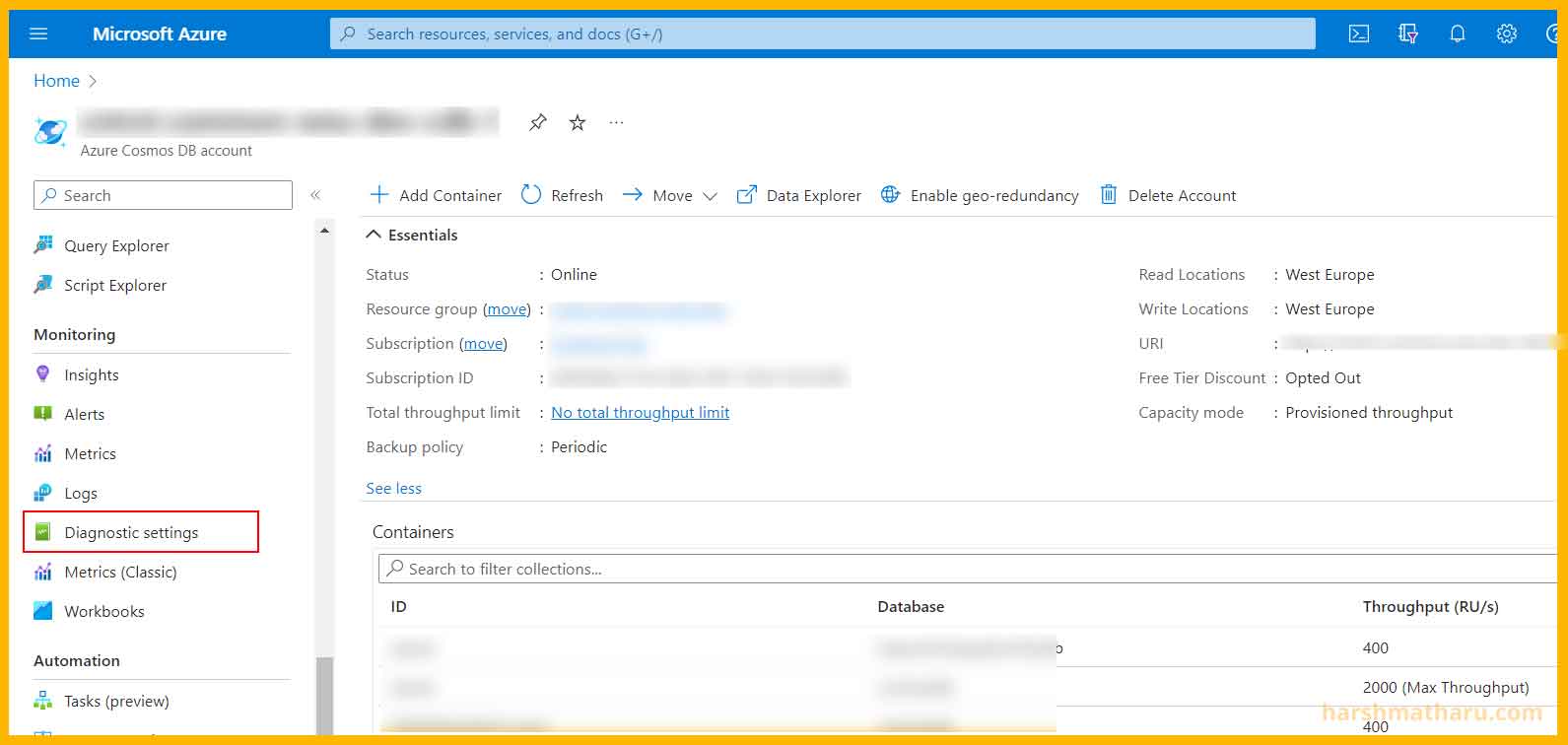Focus the side menu Search box
The width and height of the screenshot is (1568, 745).
[163, 195]
